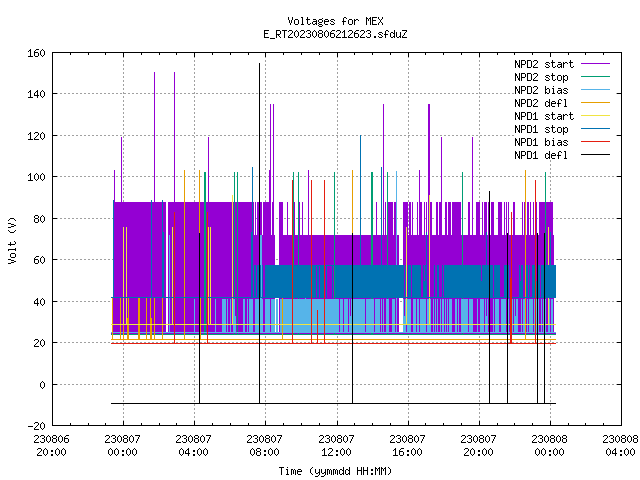Image resolution: width=640 pixels, height=480 pixels.
Task: Click the x-axis tick '230807 00:00'
Action: click(x=122, y=445)
